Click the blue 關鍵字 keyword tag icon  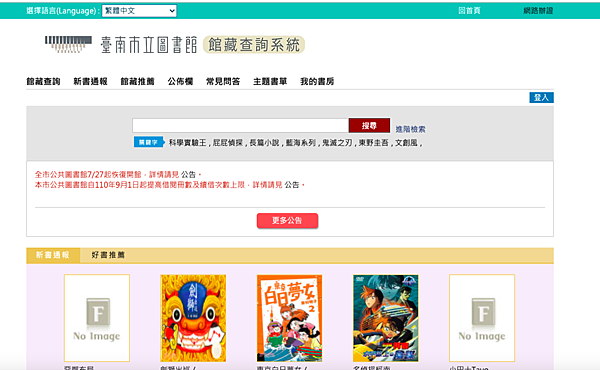[x=148, y=142]
